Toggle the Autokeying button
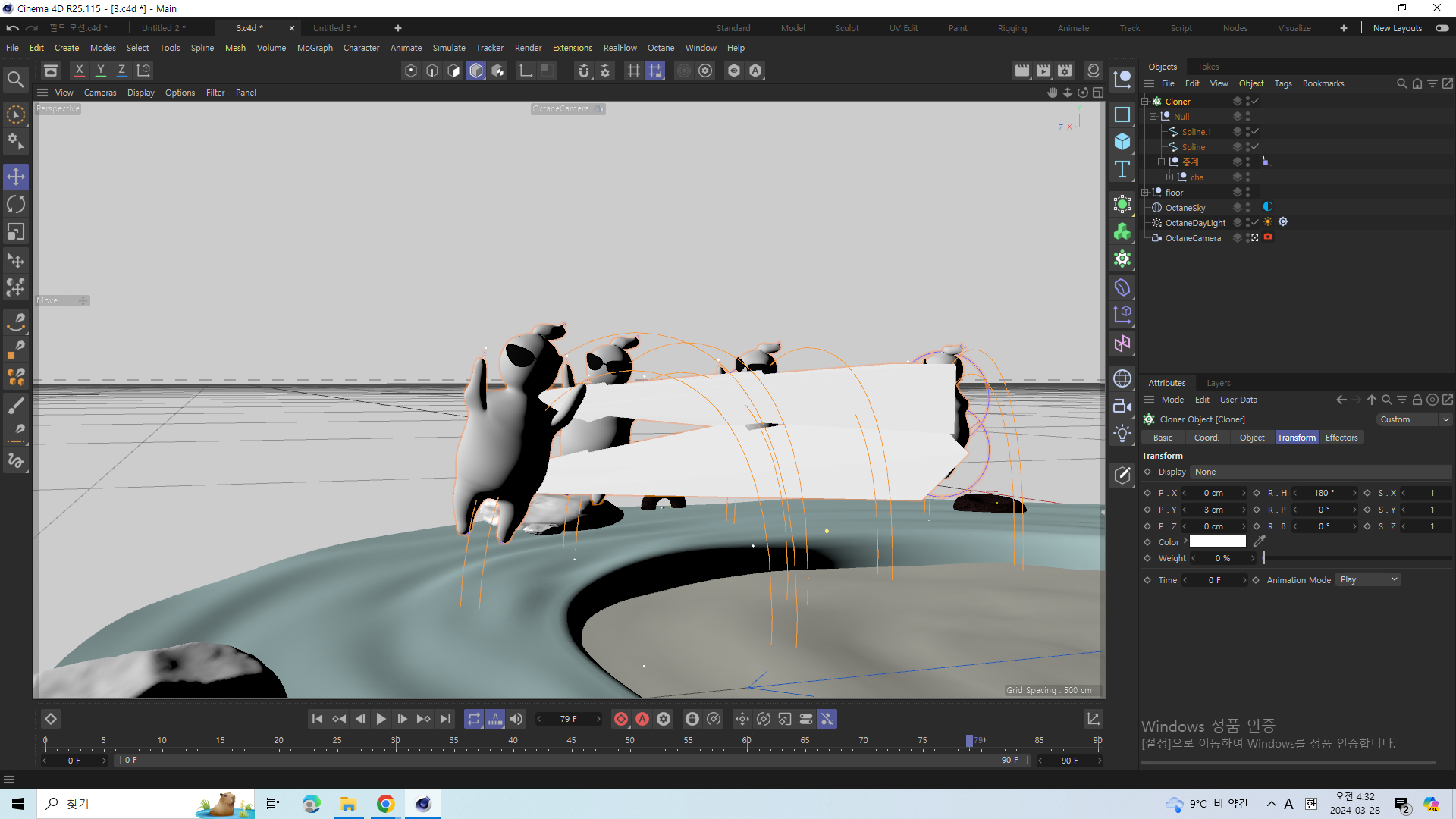The image size is (1456, 819). pos(642,719)
